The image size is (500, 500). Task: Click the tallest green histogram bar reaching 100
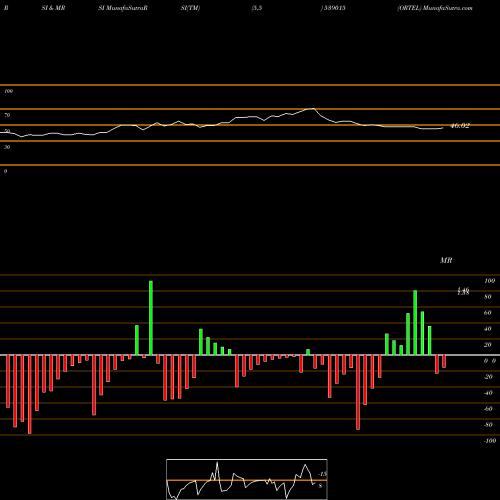click(x=151, y=318)
